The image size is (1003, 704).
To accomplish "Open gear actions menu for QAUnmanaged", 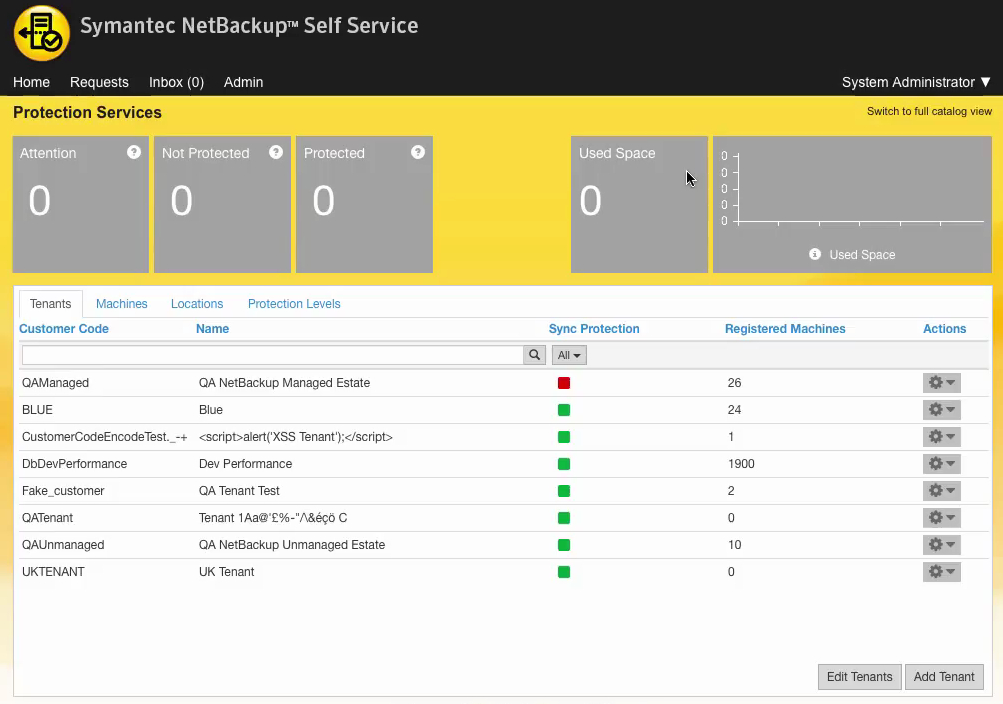I will pos(942,545).
